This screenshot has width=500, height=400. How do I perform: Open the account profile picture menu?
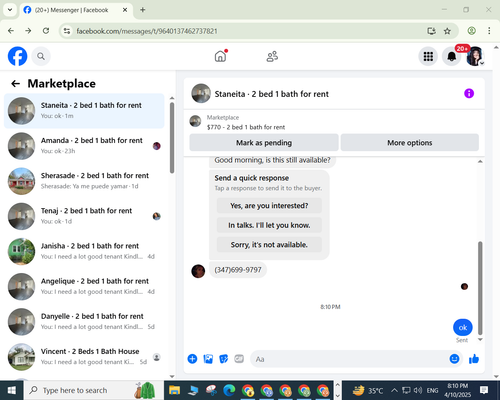pos(475,56)
